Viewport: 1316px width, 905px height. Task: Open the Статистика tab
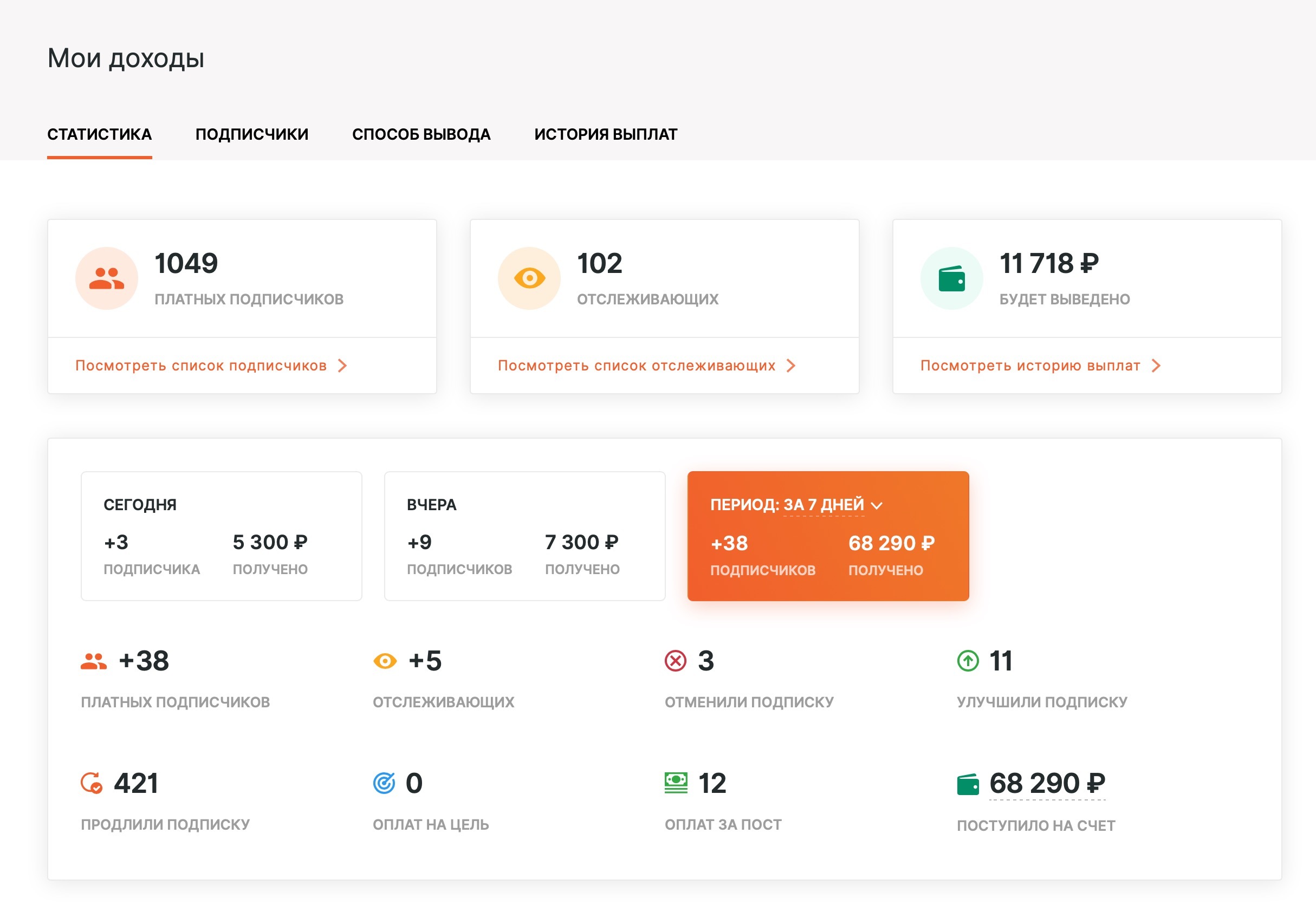(99, 134)
